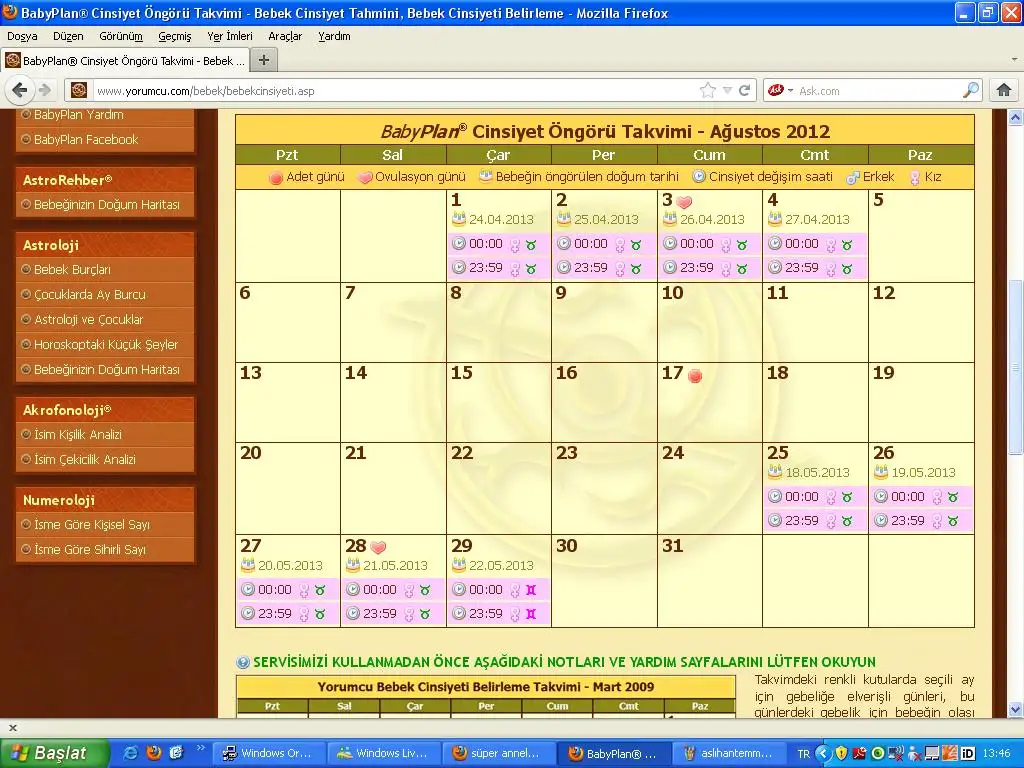Open Çocuklarda Ay Burcu link

(x=89, y=295)
